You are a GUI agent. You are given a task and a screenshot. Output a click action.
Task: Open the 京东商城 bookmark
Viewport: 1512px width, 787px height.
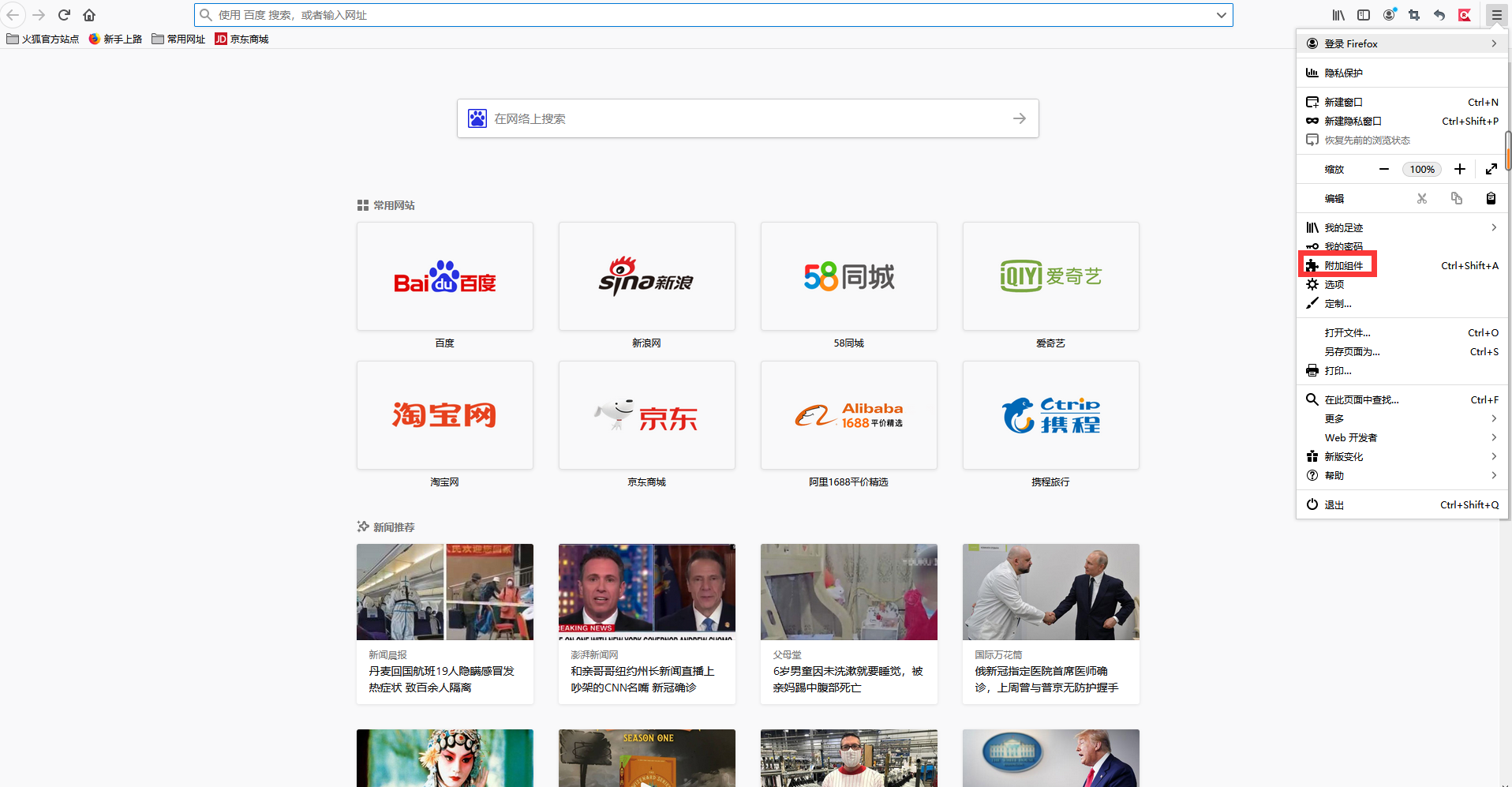pyautogui.click(x=242, y=39)
